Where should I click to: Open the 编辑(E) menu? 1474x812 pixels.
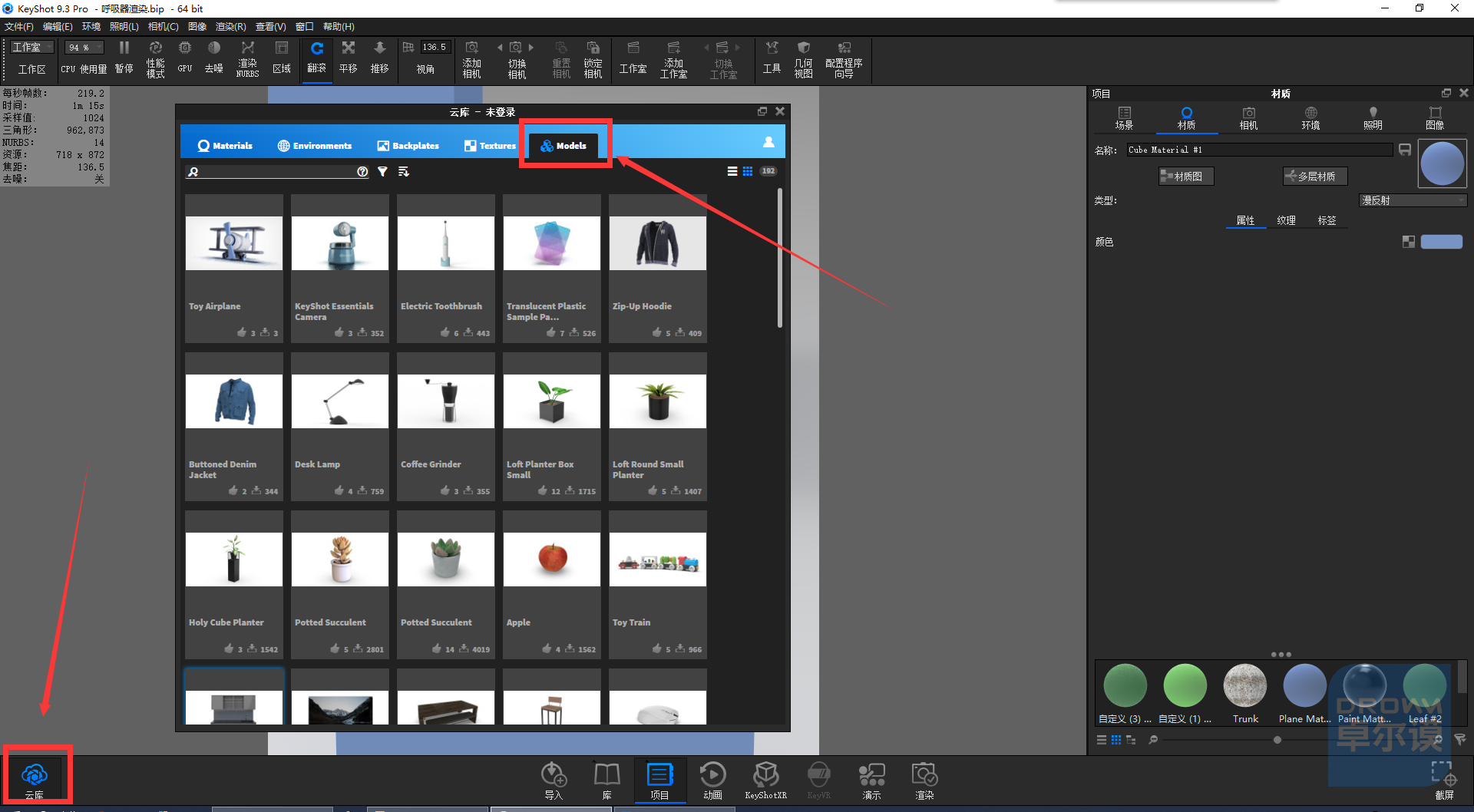click(x=58, y=27)
